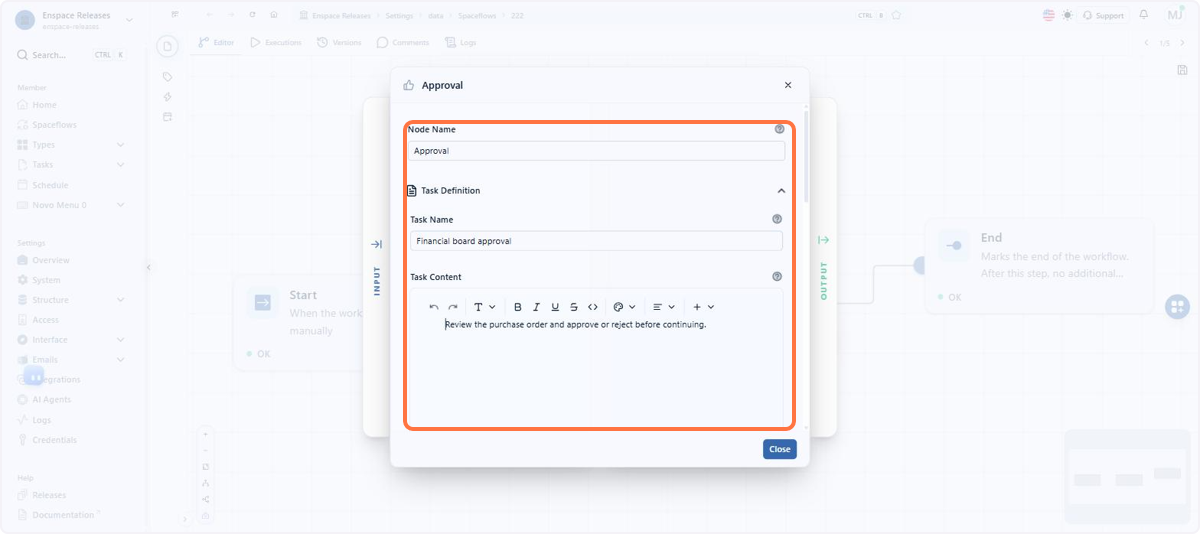Click the Task Name input field

click(x=596, y=241)
